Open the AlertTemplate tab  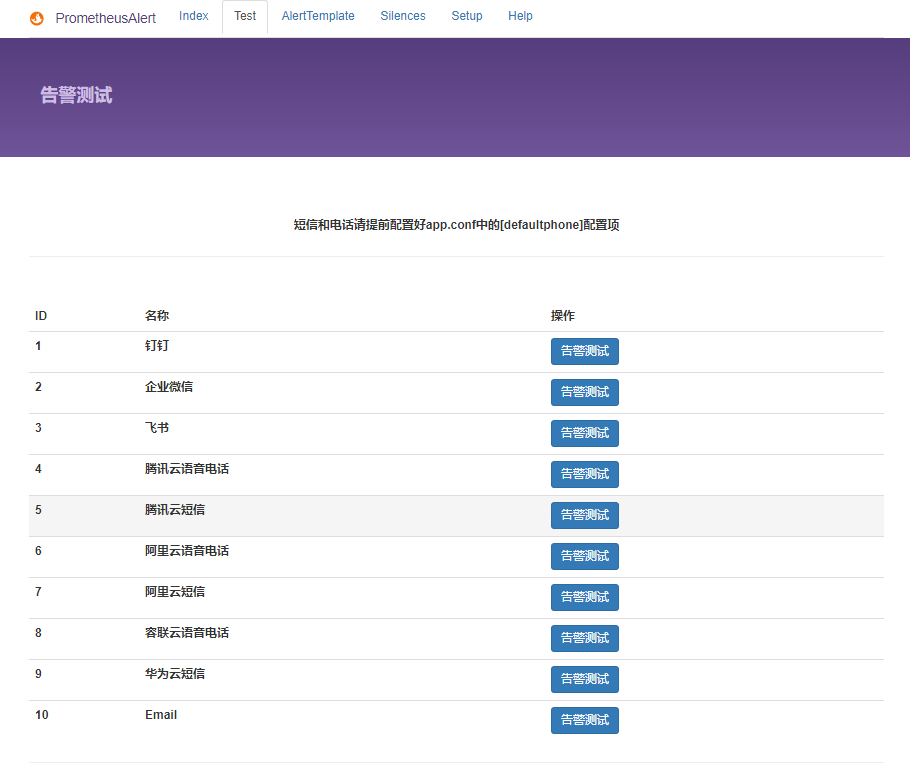pos(318,16)
